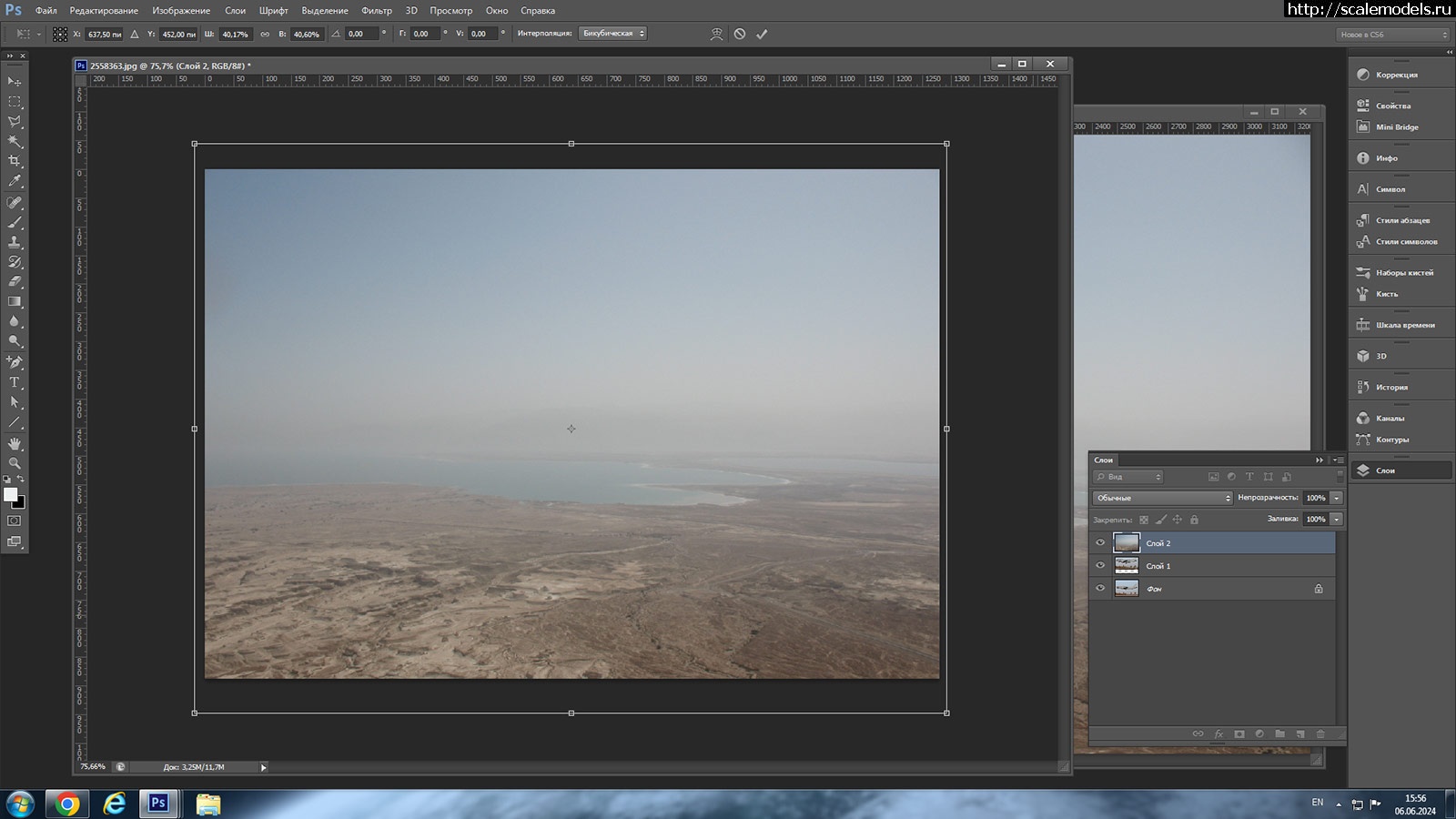This screenshot has width=1456, height=819.
Task: Toggle lock transparent pixels
Action: [x=1144, y=520]
